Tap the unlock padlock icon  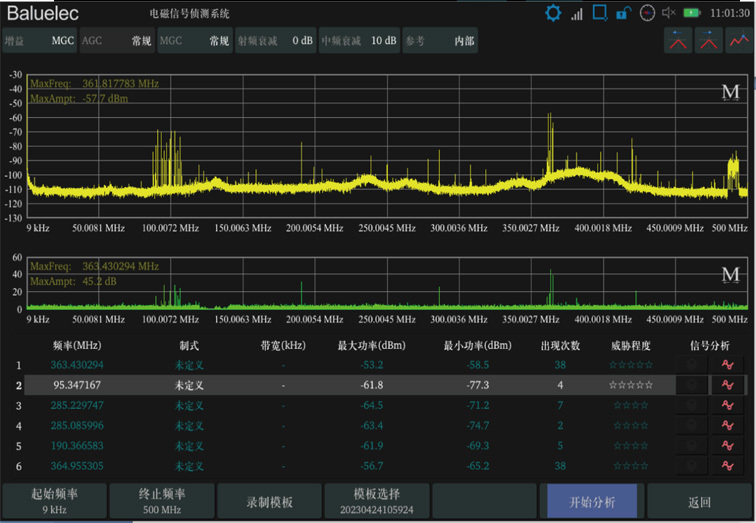point(623,13)
